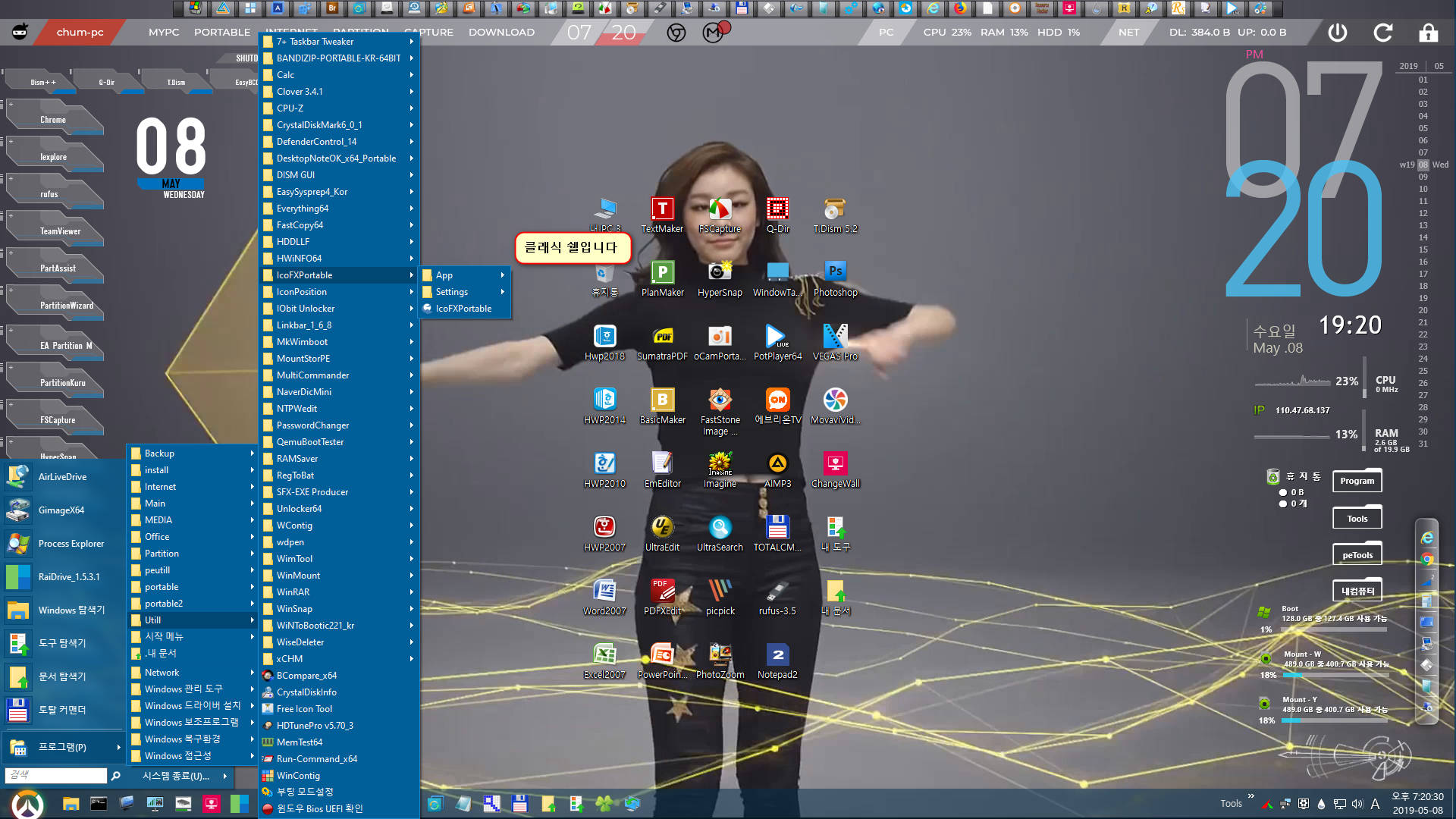Click the peTools button on right panel

pos(1357,555)
